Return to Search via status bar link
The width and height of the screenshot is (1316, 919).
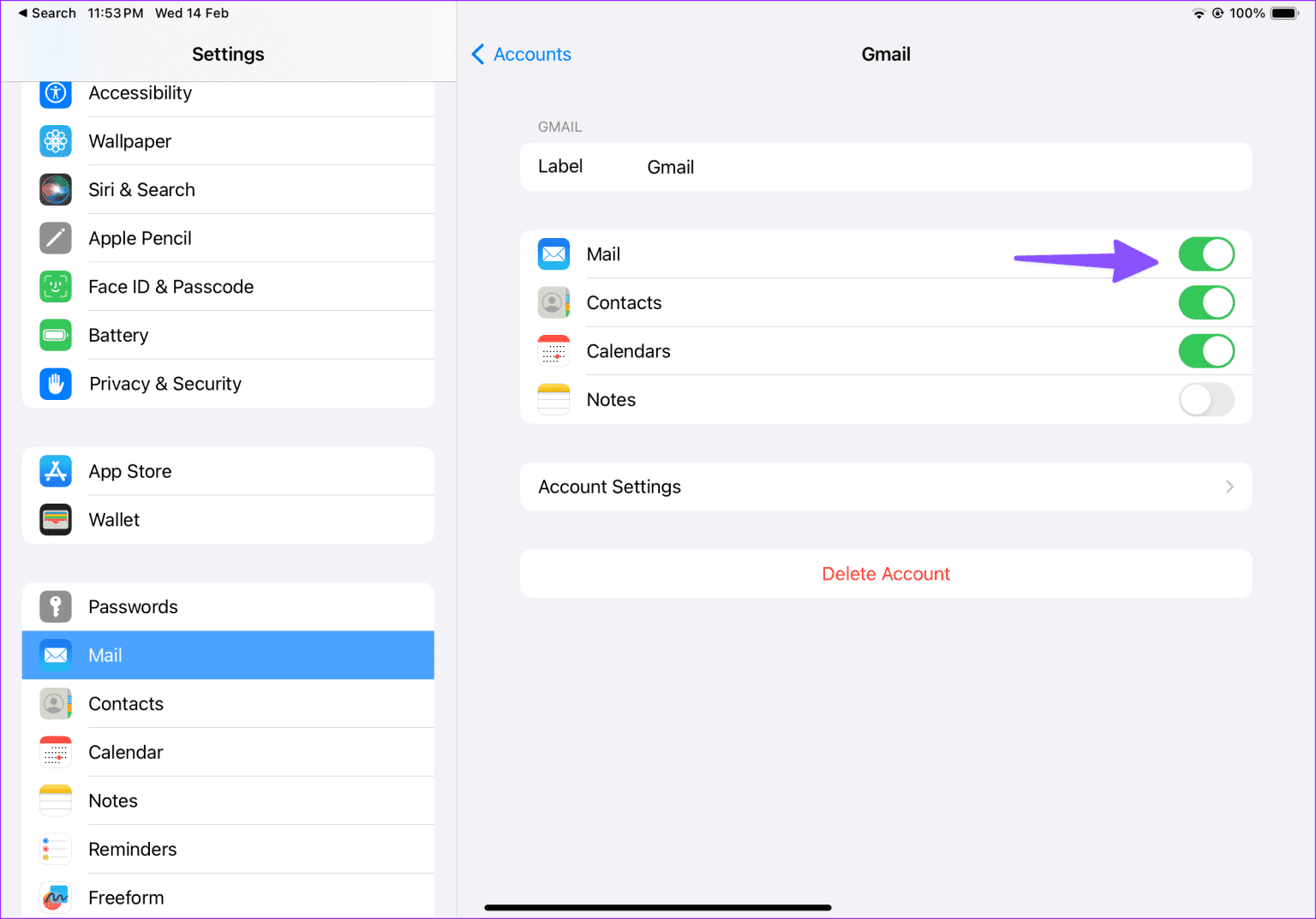coord(47,14)
